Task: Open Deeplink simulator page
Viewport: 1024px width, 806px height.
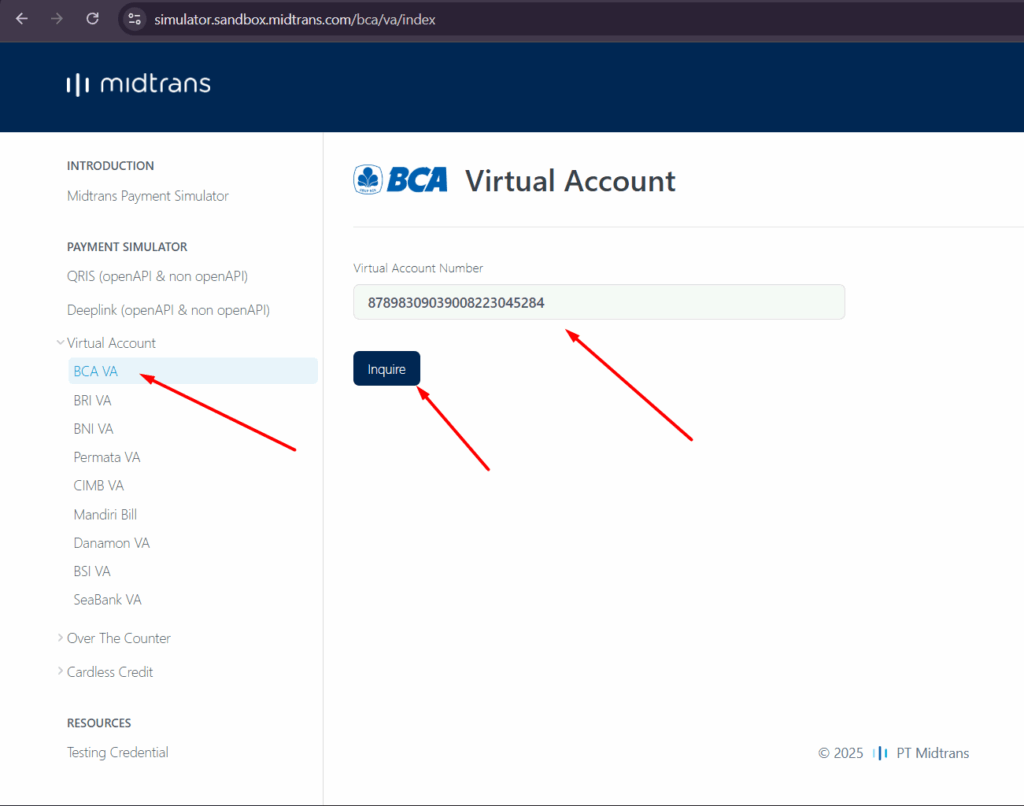Action: click(168, 310)
